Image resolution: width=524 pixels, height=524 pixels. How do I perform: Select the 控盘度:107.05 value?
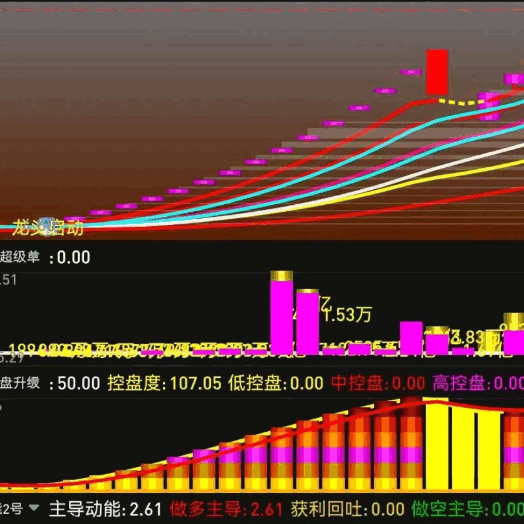click(x=164, y=383)
